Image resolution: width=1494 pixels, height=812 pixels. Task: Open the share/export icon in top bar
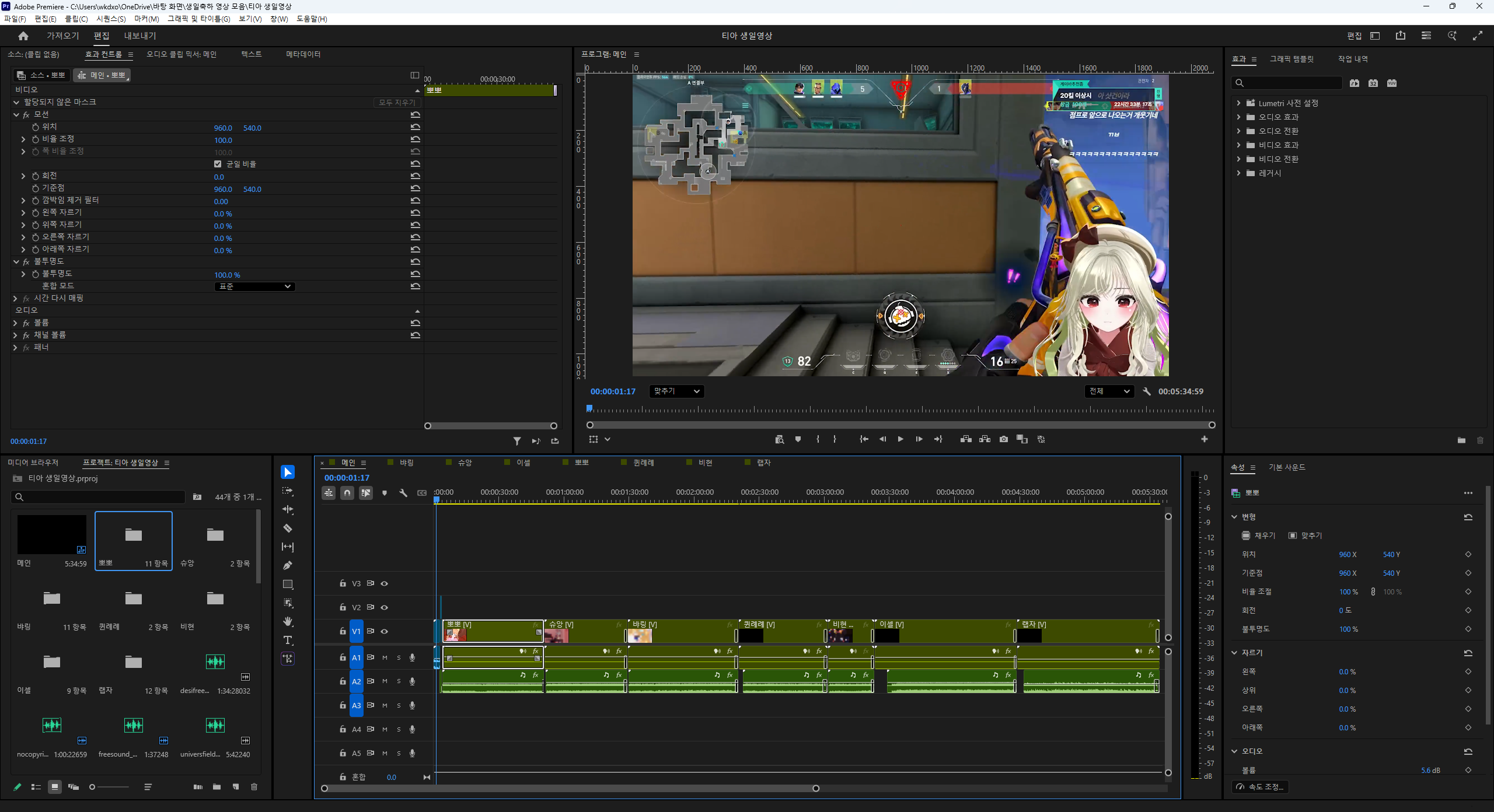1401,36
